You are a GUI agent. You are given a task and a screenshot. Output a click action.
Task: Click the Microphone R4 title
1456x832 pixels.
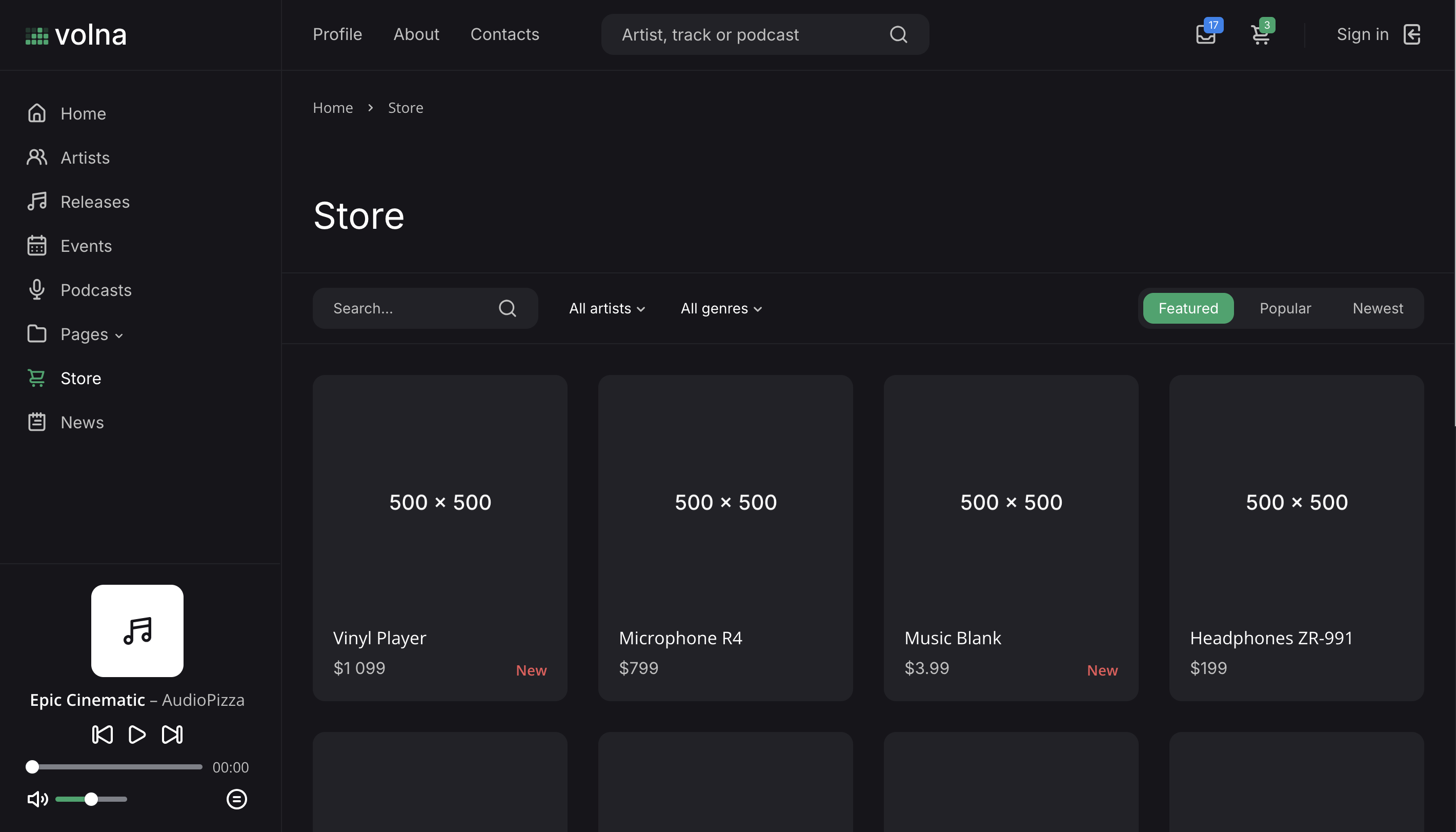[681, 637]
